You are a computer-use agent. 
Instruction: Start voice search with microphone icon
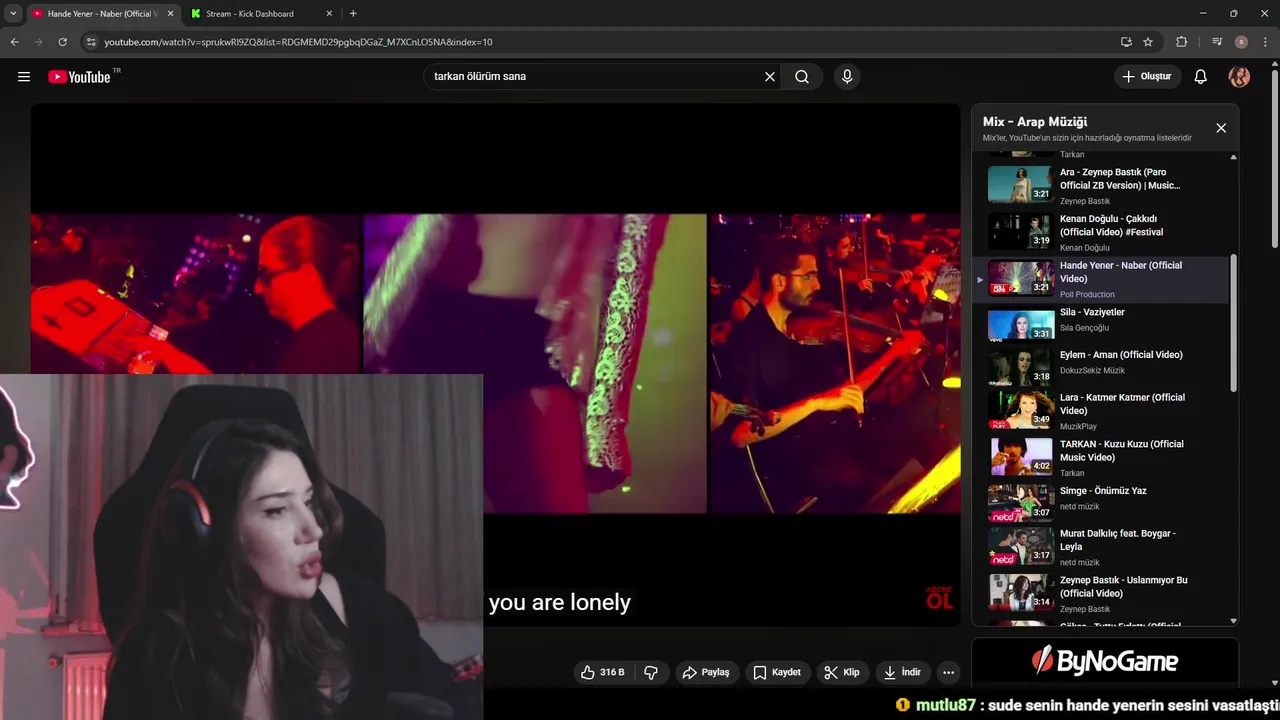[x=847, y=77]
